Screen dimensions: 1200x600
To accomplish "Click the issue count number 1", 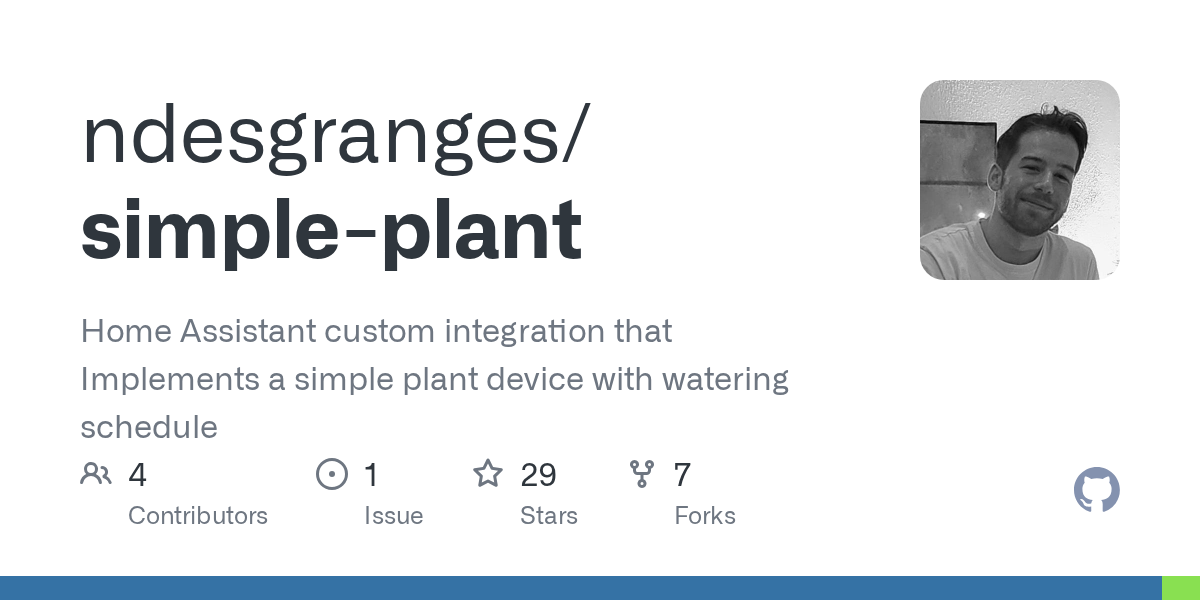I will pyautogui.click(x=371, y=475).
